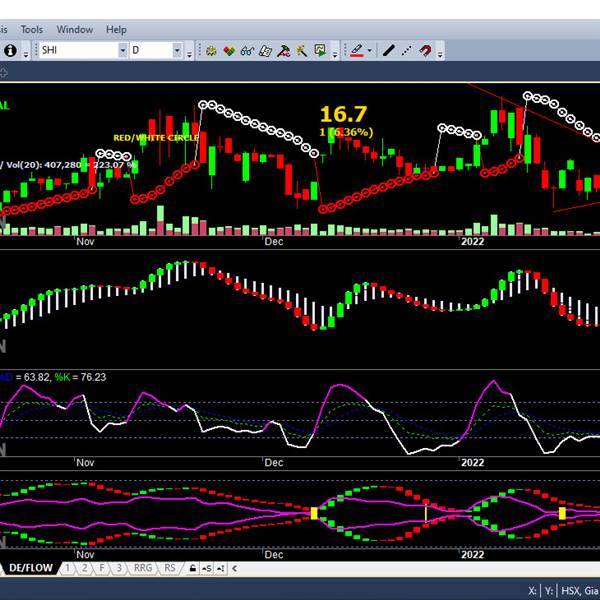Open the Tools menu
This screenshot has height=600, width=600.
[x=32, y=30]
